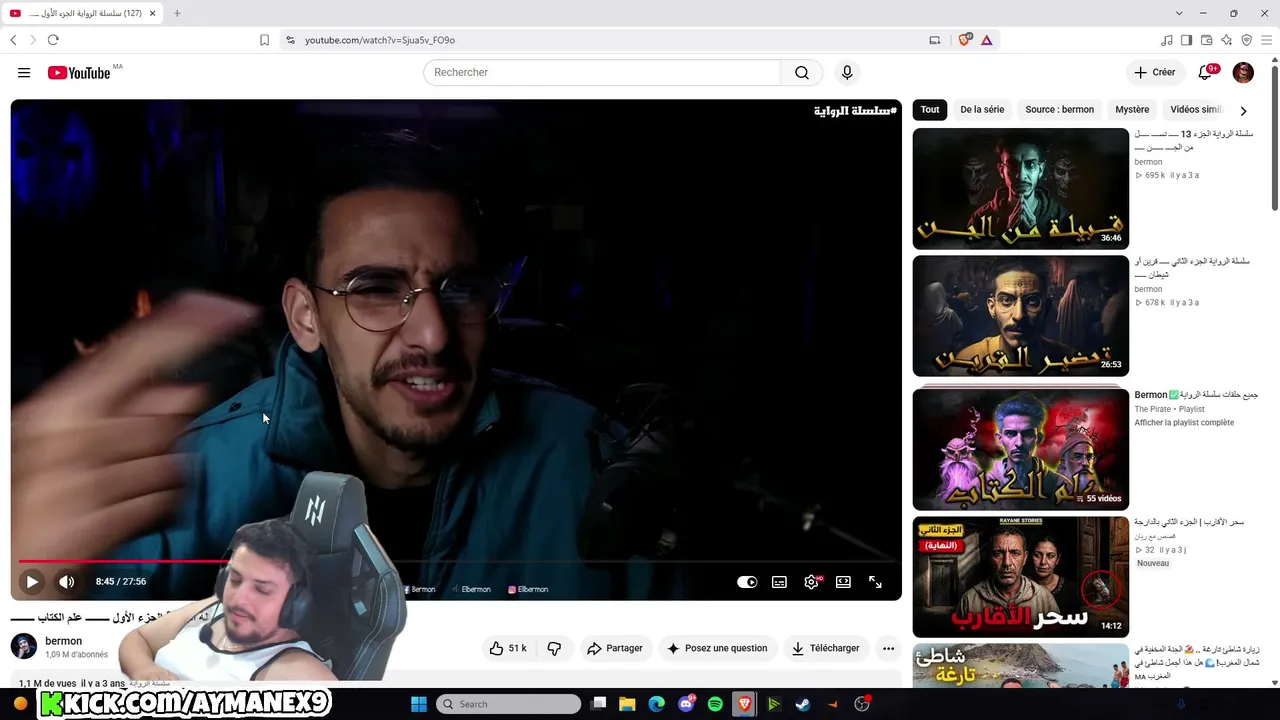Switch to theater mode
The image size is (1280, 720).
[x=843, y=582]
